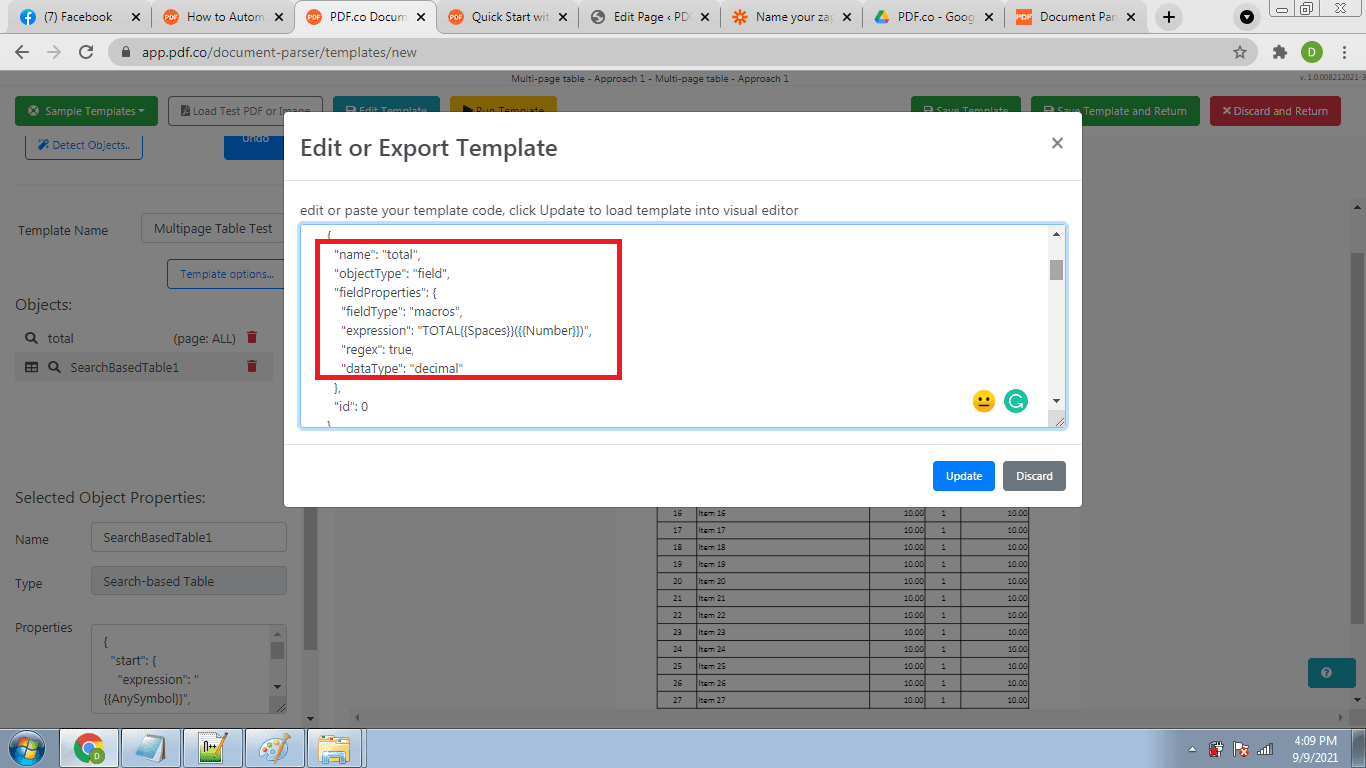
Task: Open the teal help question mark button
Action: 1326,673
